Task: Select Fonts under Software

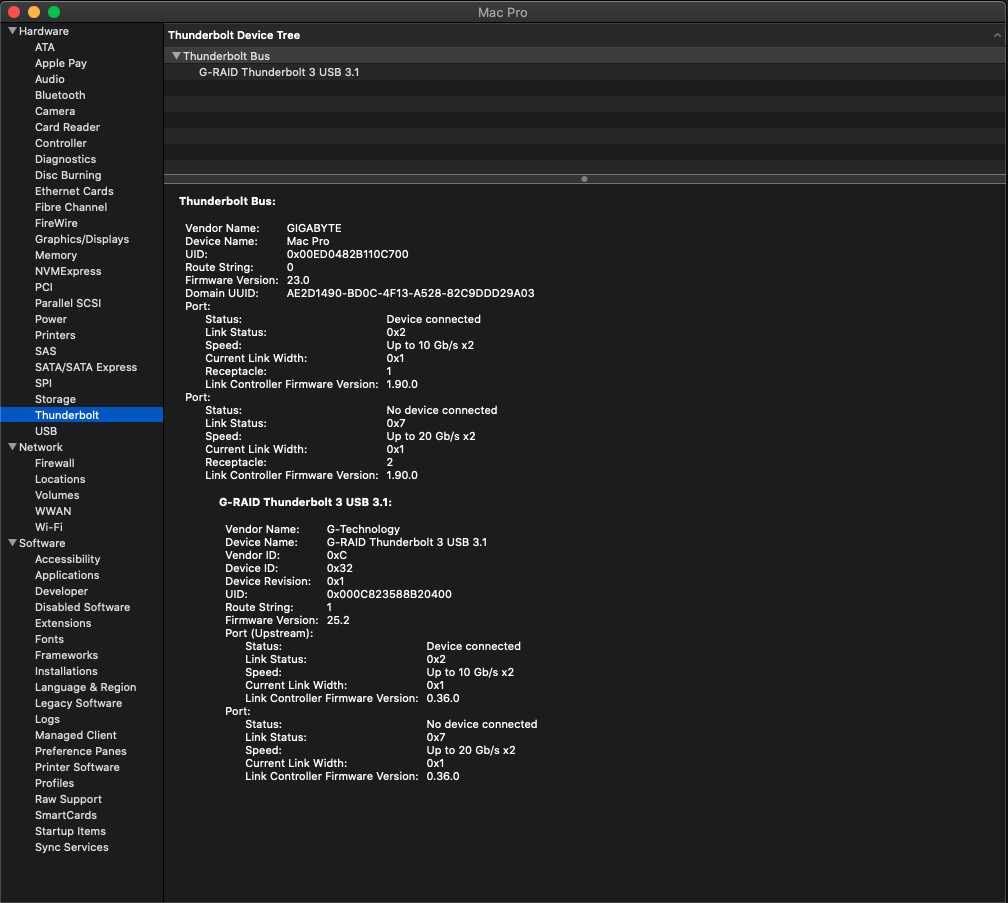Action: [50, 639]
